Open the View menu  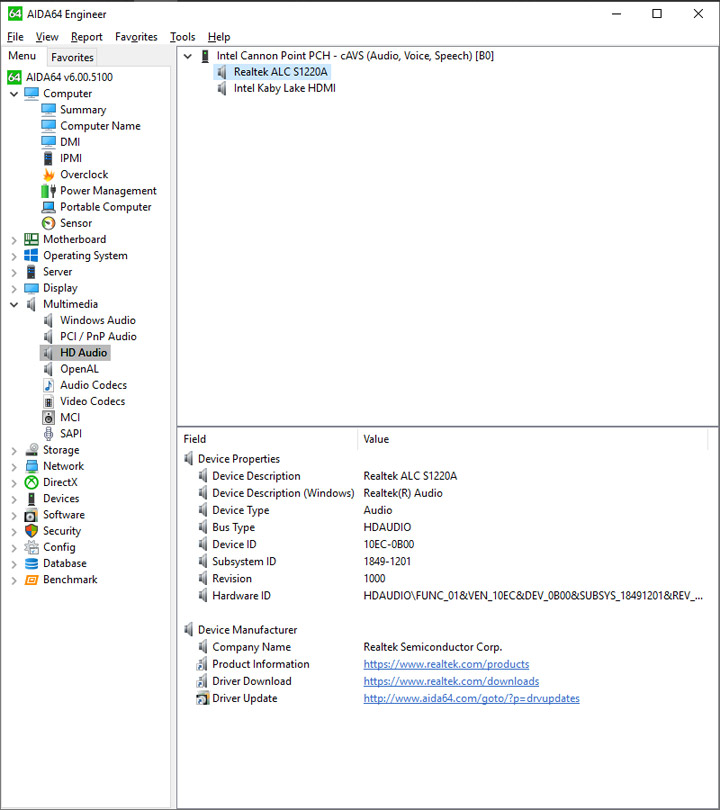47,37
